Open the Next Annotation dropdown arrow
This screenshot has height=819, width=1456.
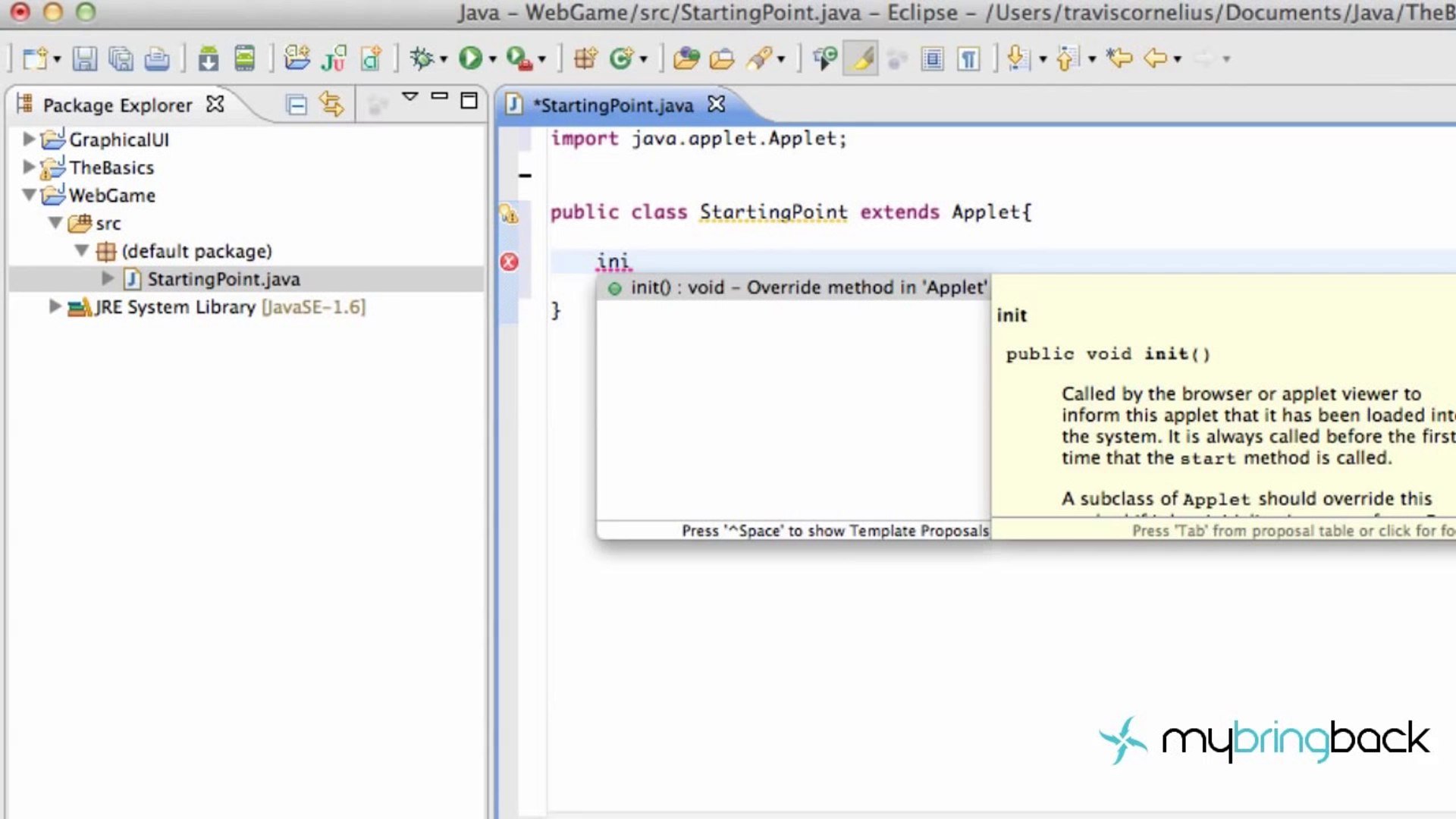tap(1043, 59)
